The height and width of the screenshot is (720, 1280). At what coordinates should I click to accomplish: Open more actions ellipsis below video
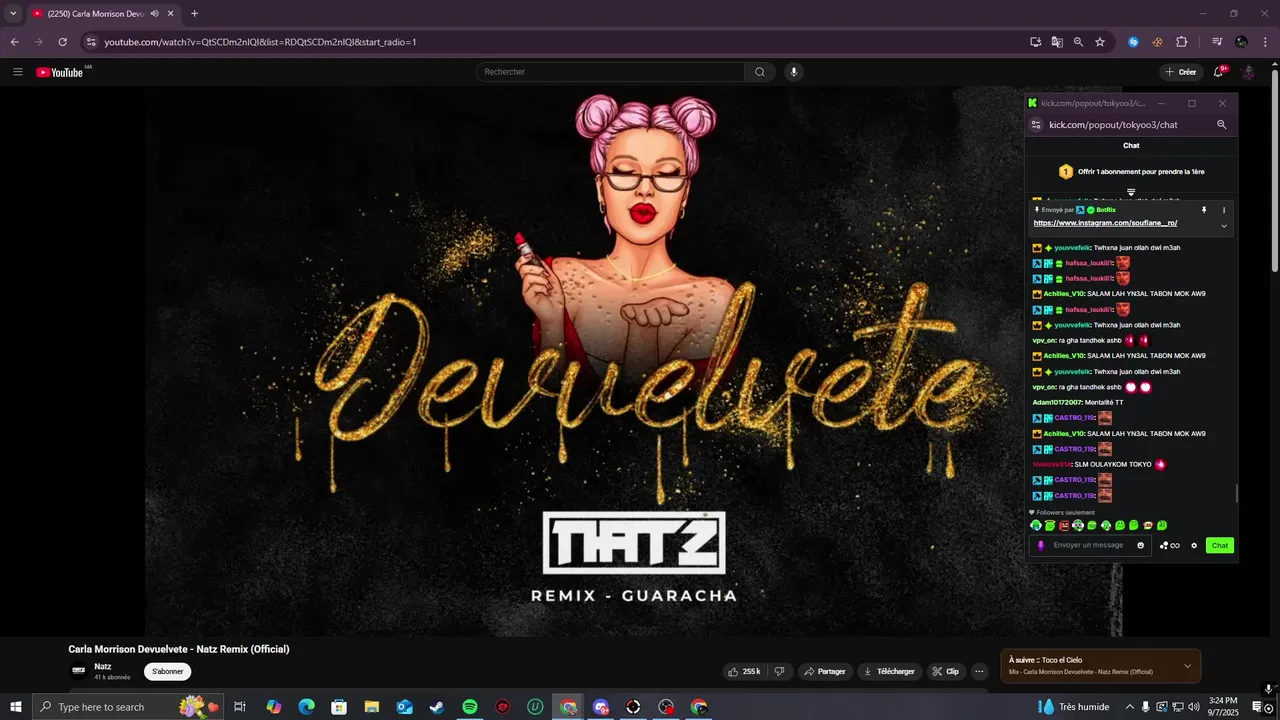click(x=980, y=671)
